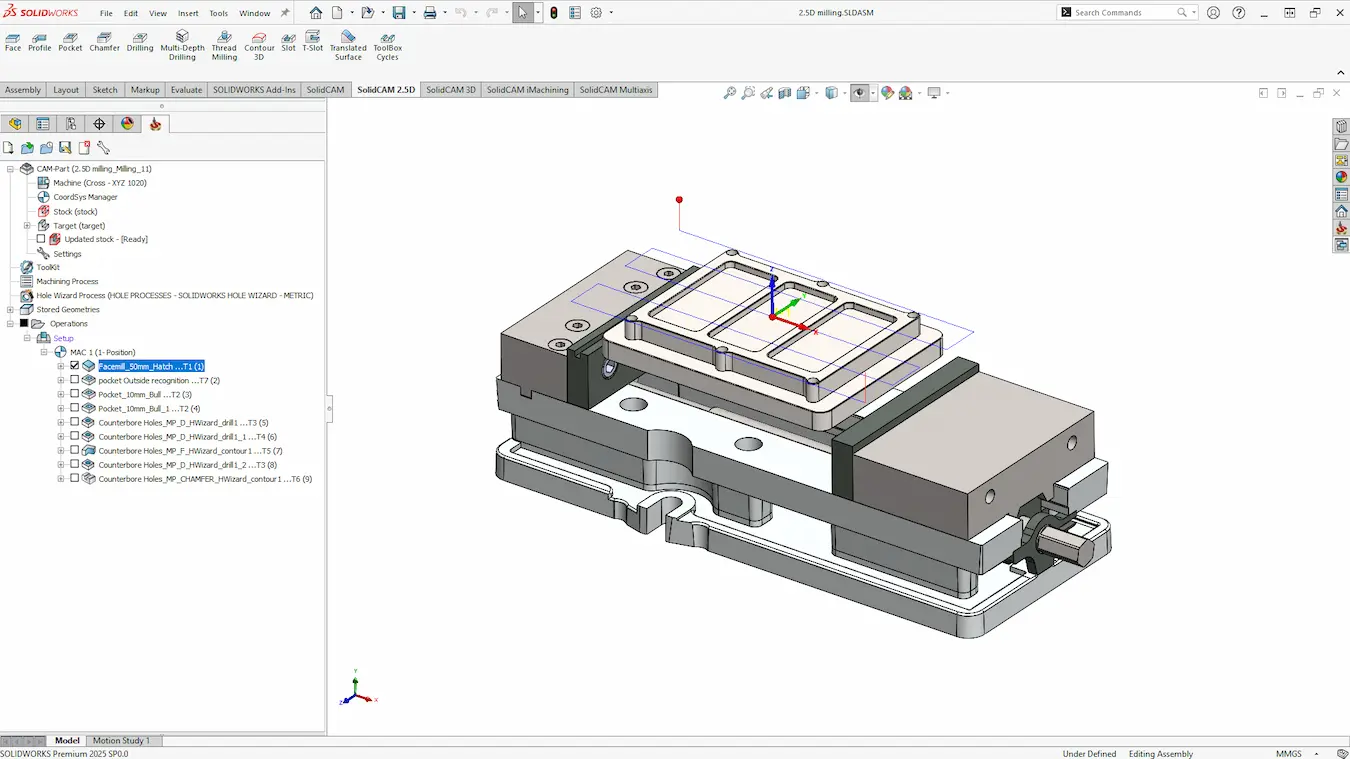Collapse the ribbon with the chevron button
Image resolution: width=1350 pixels, height=759 pixels.
coord(1341,72)
